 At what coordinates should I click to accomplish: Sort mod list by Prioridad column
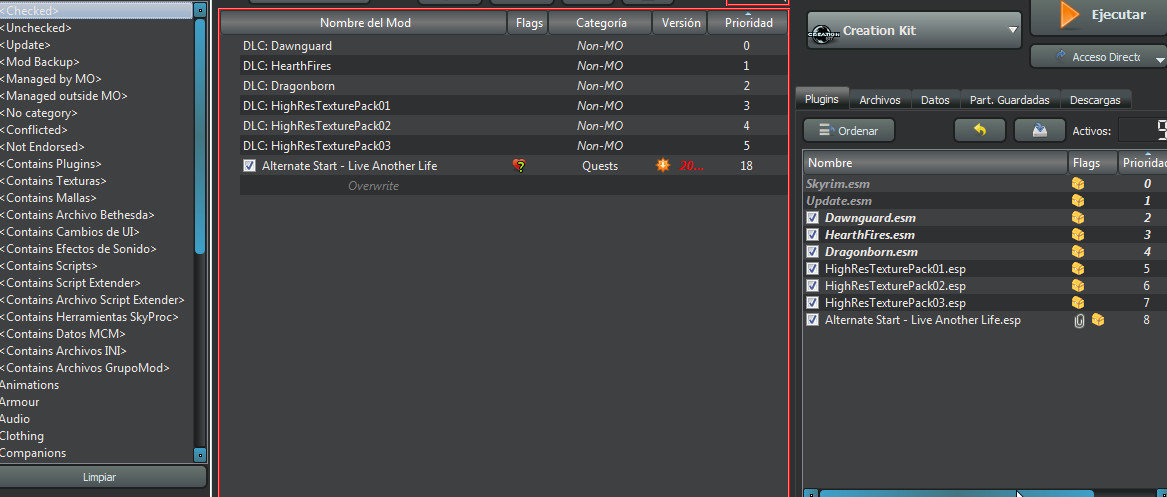(747, 23)
